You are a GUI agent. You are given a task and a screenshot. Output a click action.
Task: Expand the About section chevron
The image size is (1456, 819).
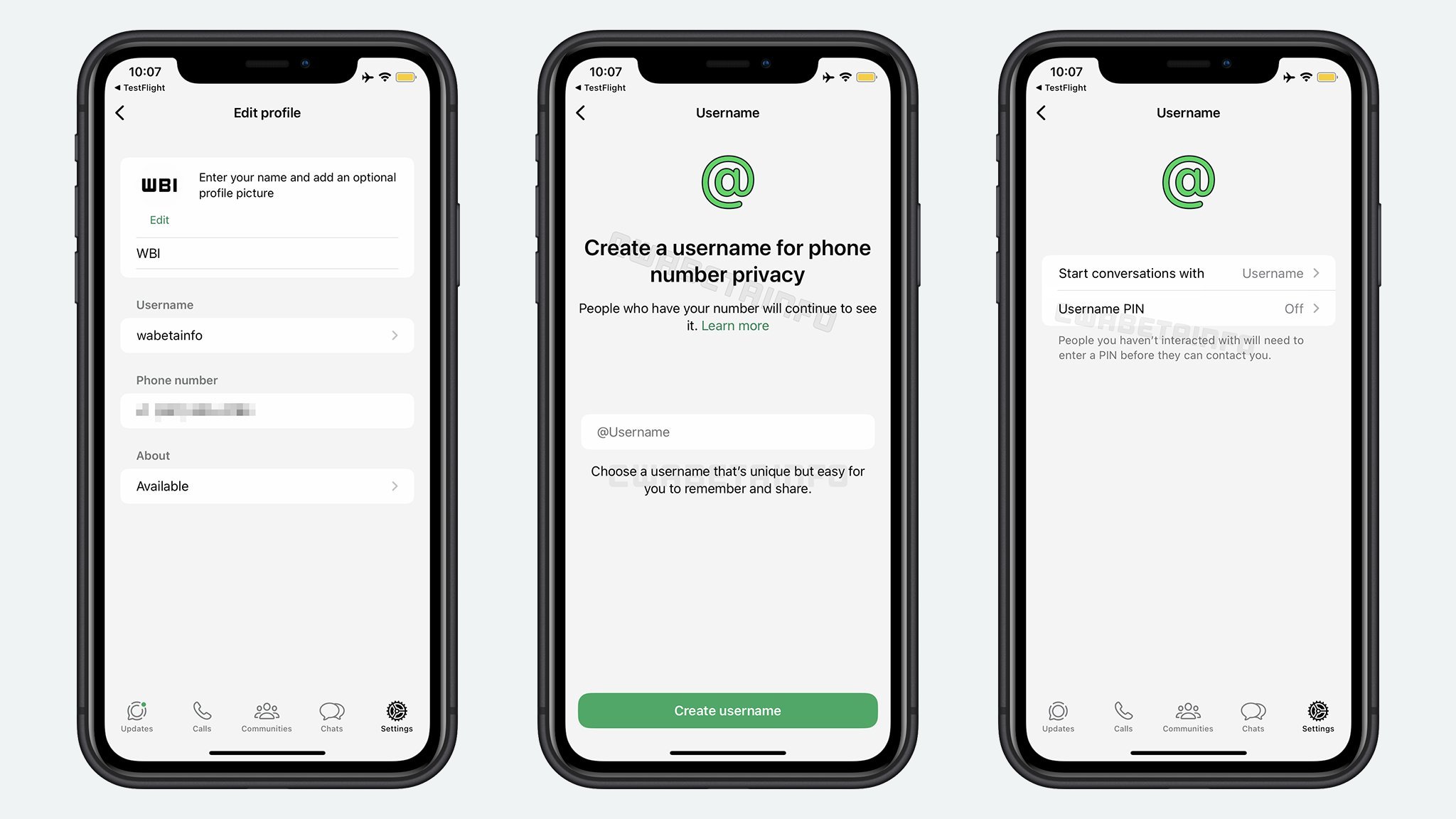click(397, 486)
